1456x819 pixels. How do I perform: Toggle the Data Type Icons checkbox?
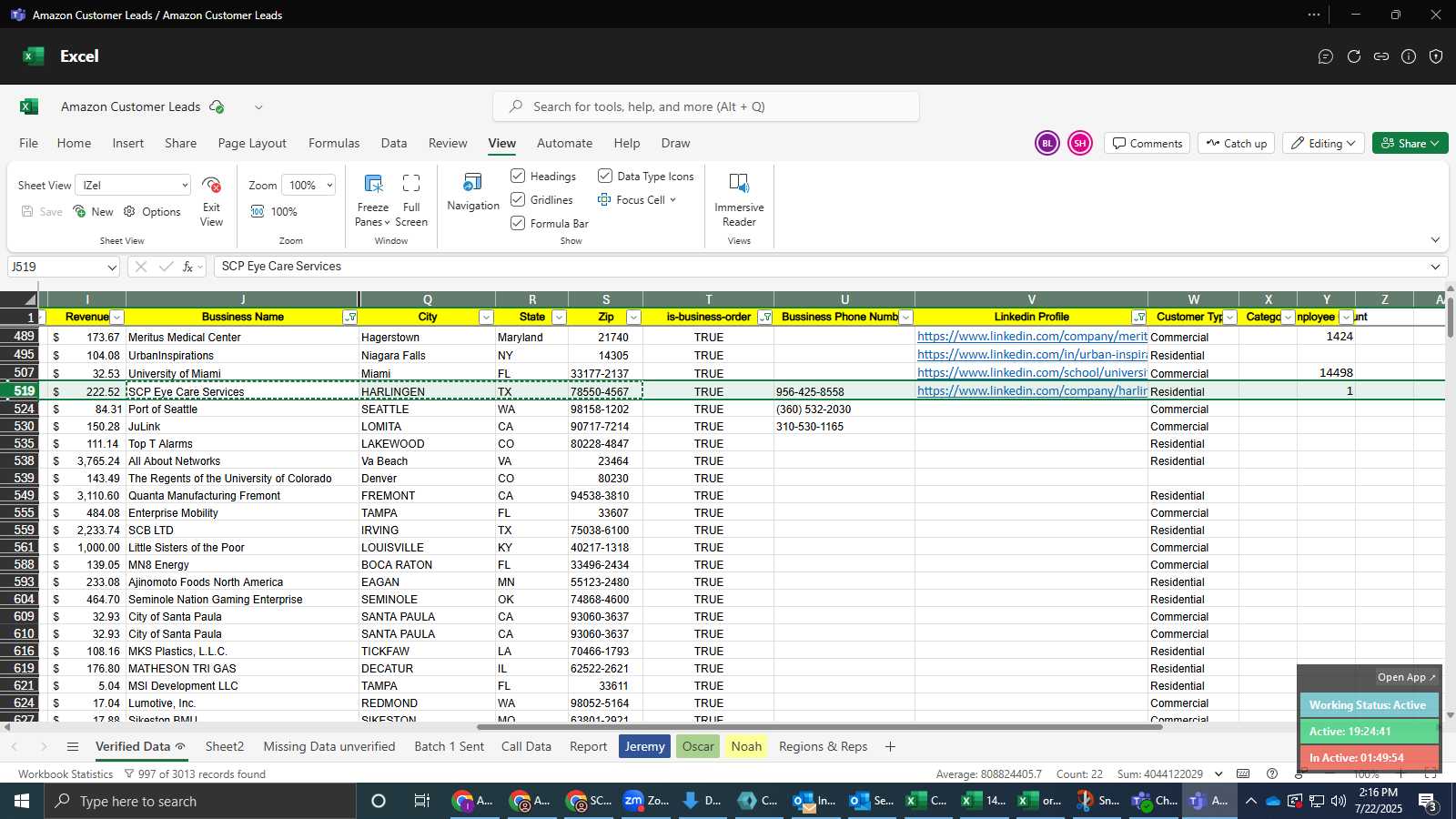604,176
